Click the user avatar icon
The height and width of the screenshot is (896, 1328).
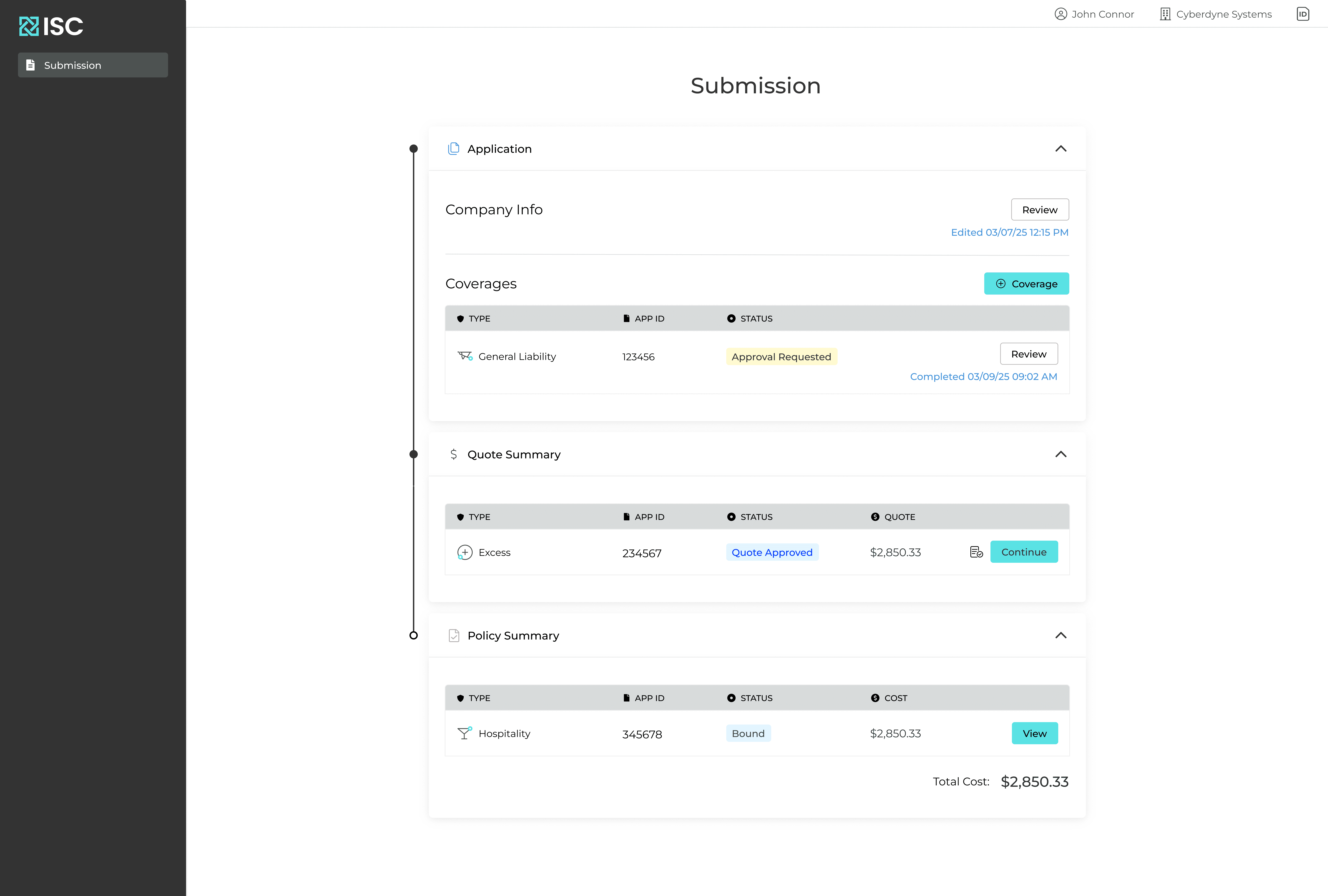pyautogui.click(x=1060, y=14)
